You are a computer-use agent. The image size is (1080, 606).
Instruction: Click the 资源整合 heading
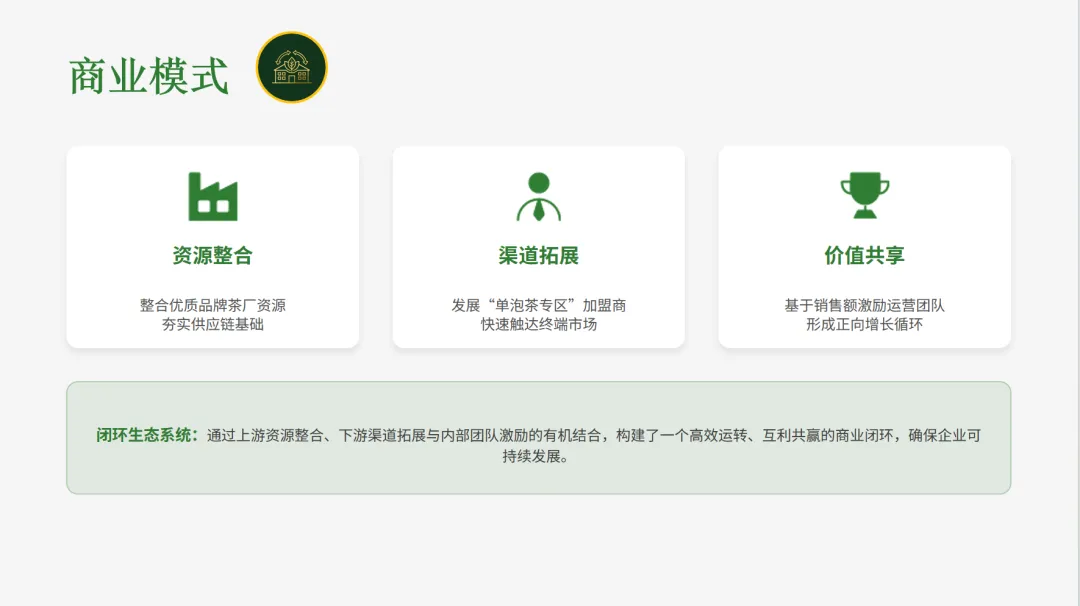(x=212, y=254)
